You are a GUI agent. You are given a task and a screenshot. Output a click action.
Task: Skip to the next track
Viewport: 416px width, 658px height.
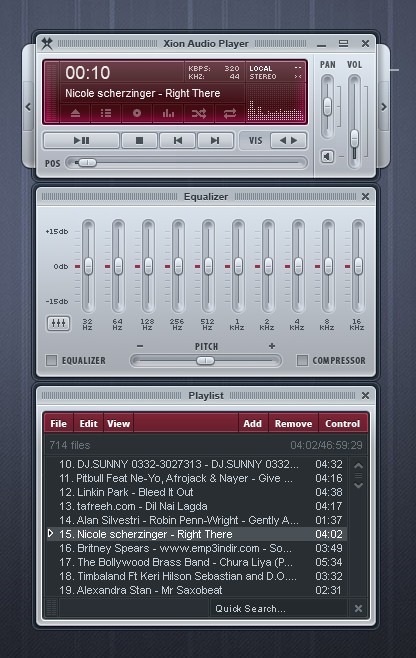215,141
